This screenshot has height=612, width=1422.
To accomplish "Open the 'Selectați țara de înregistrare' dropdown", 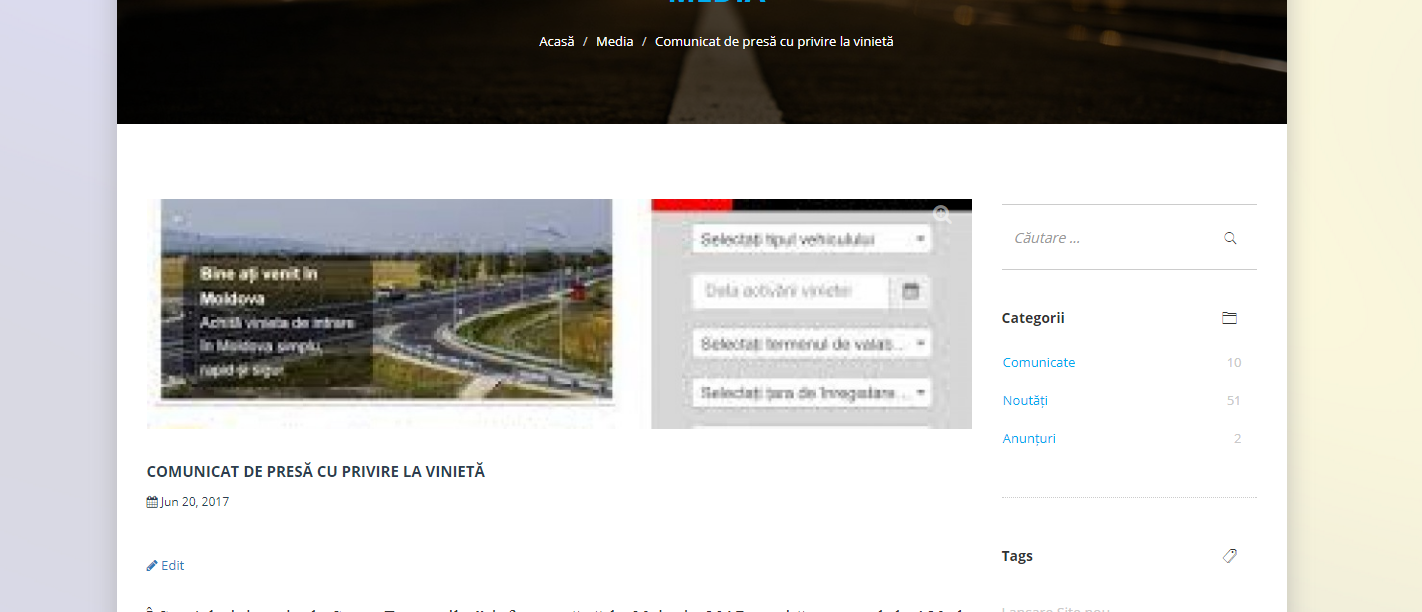I will click(x=810, y=392).
